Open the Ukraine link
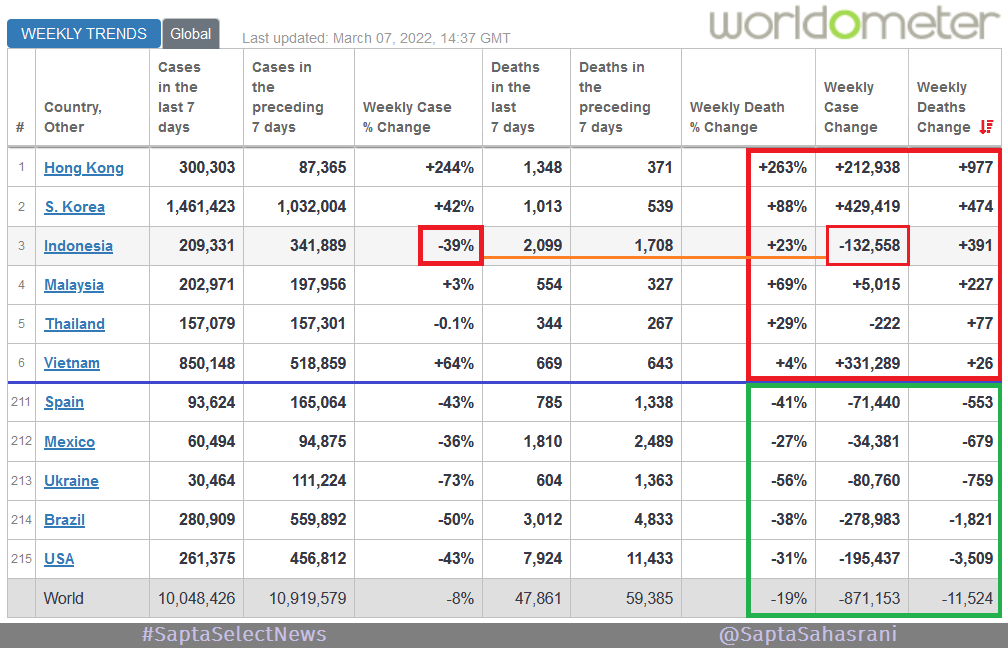 pos(71,480)
